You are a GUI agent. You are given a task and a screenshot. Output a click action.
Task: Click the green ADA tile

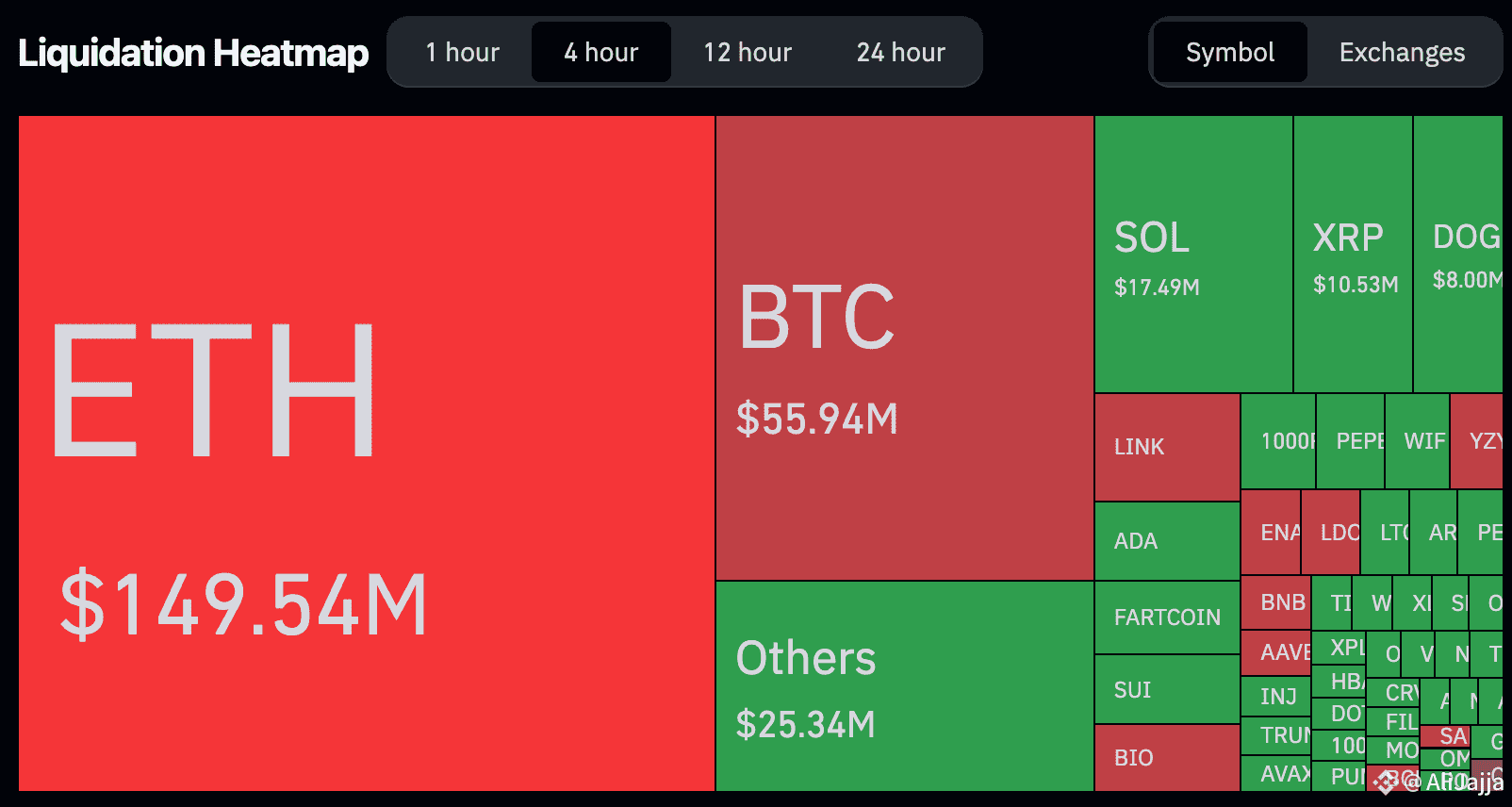[1167, 541]
